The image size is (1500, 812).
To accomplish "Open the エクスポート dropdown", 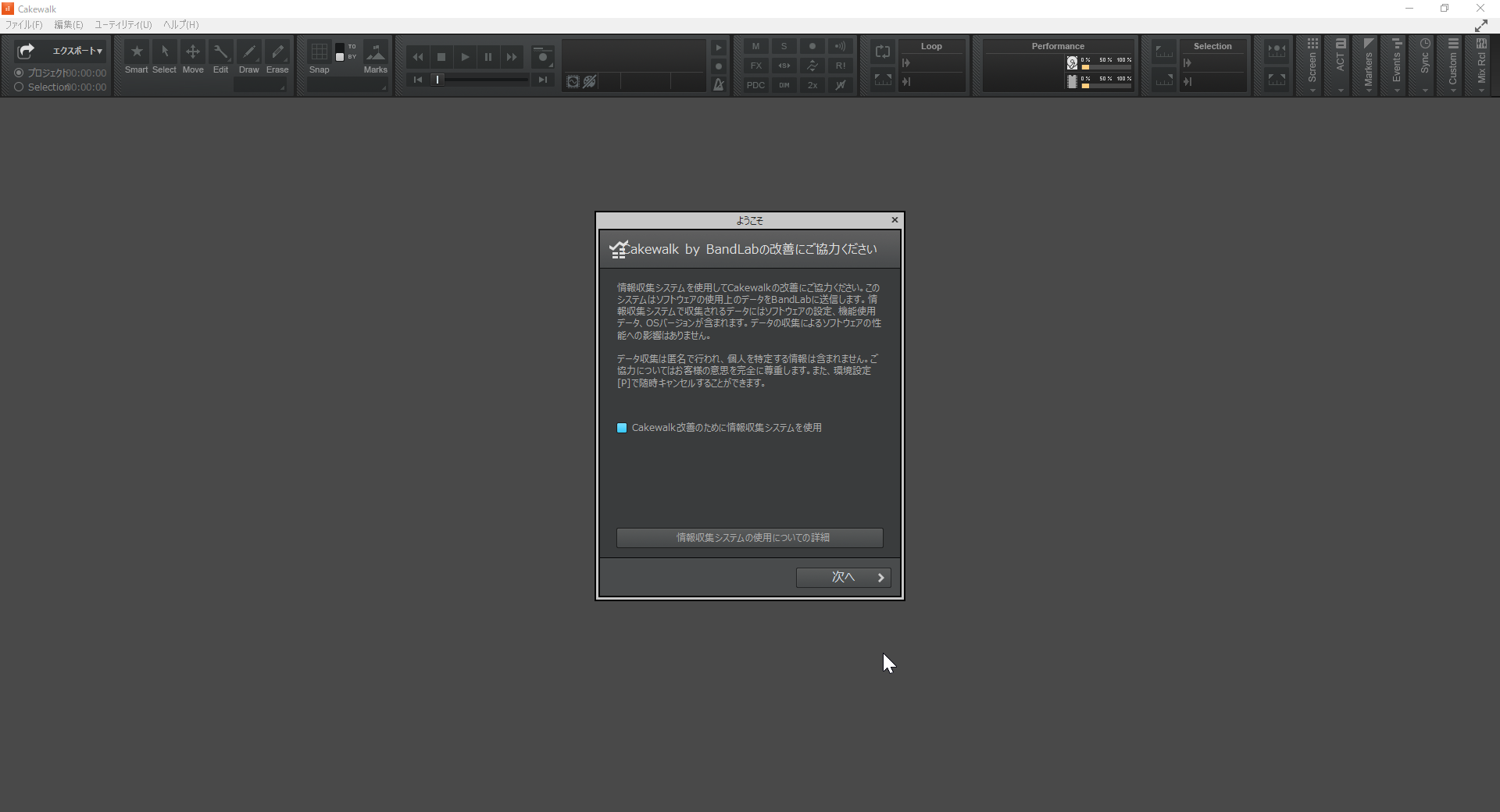I will point(77,51).
